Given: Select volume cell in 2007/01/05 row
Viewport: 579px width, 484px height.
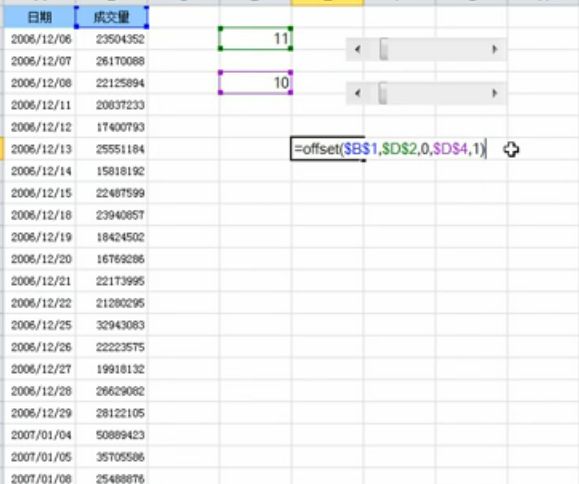Looking at the screenshot, I should click(112, 457).
